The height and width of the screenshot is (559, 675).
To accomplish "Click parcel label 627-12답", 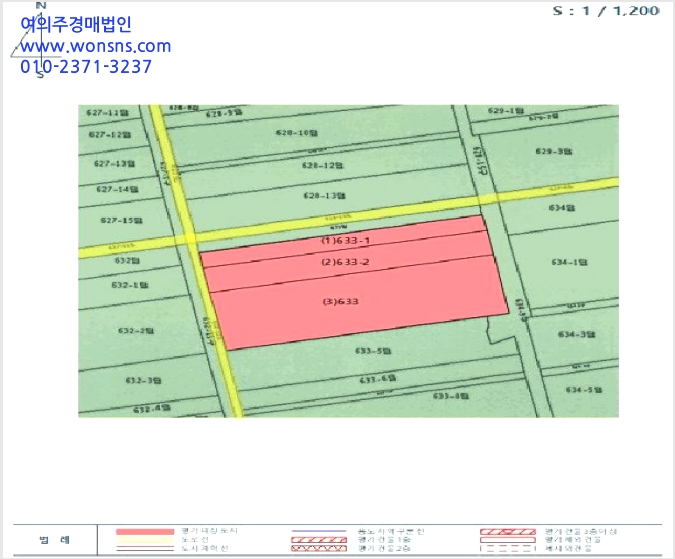I will pyautogui.click(x=110, y=135).
